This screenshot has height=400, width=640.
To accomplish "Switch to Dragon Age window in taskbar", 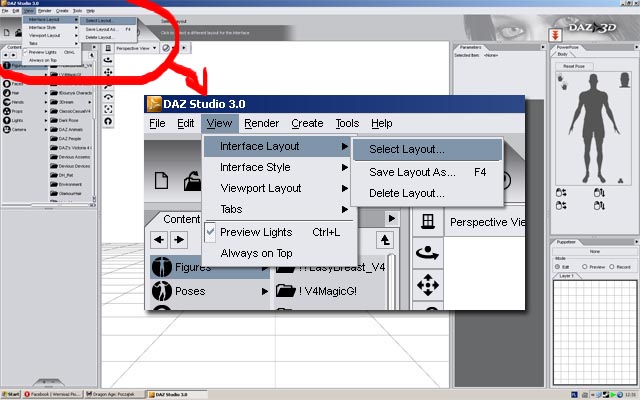I will tap(115, 394).
